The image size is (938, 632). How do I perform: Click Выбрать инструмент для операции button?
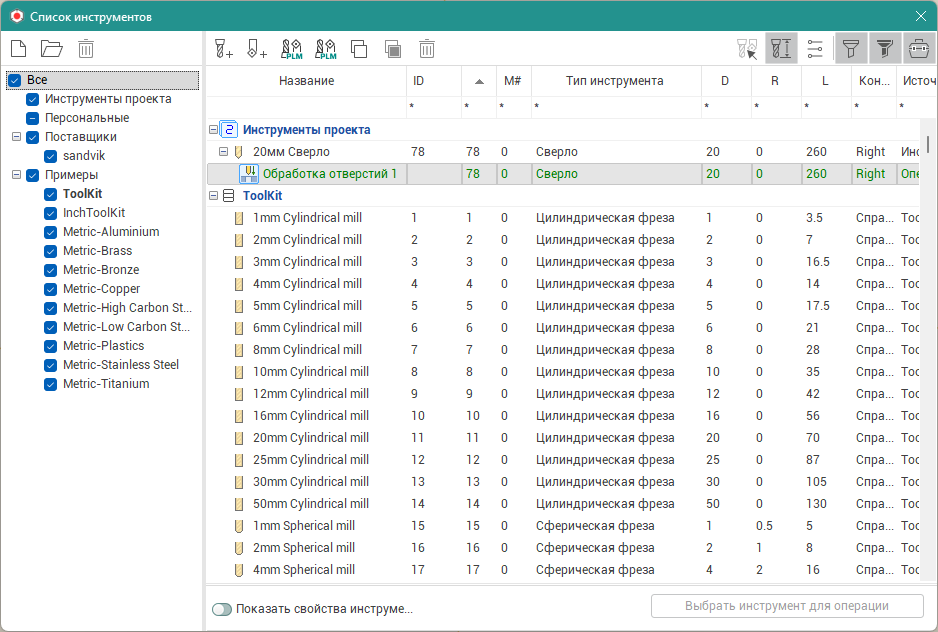[786, 606]
